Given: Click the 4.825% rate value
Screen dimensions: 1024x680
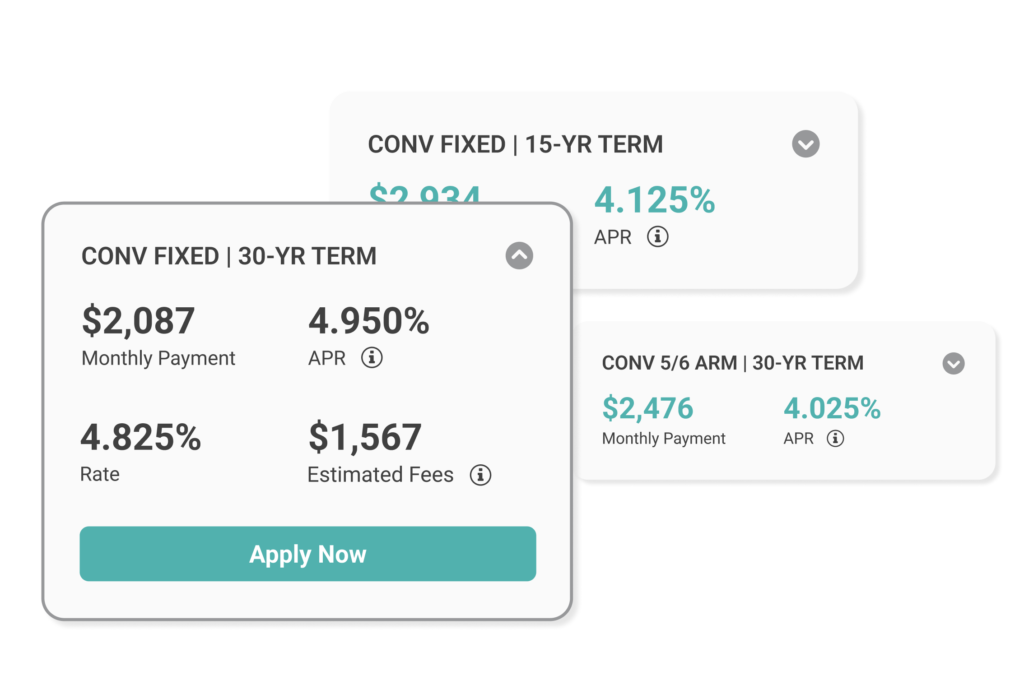Looking at the screenshot, I should (x=140, y=437).
